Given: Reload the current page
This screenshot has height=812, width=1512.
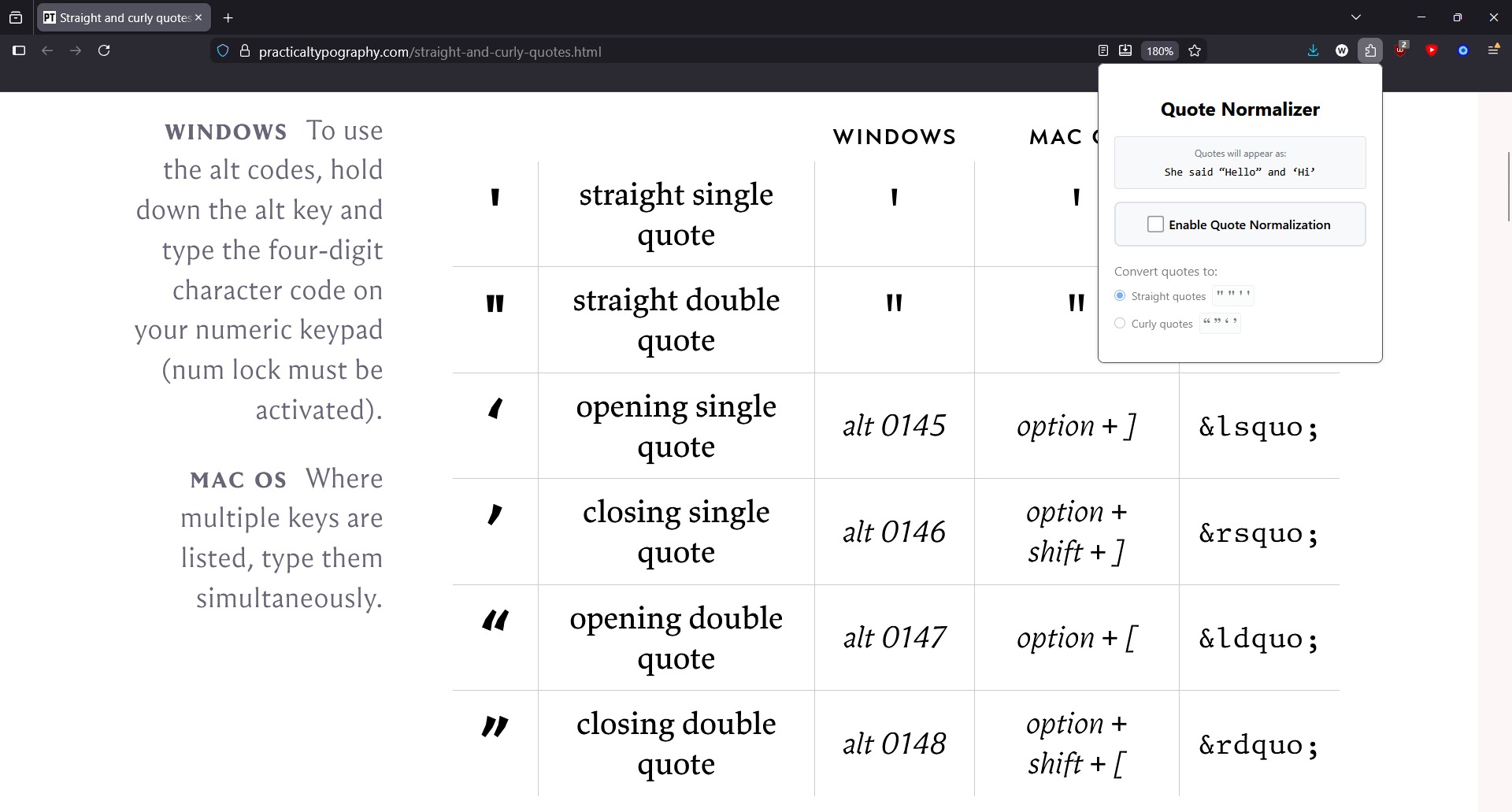Looking at the screenshot, I should point(104,50).
